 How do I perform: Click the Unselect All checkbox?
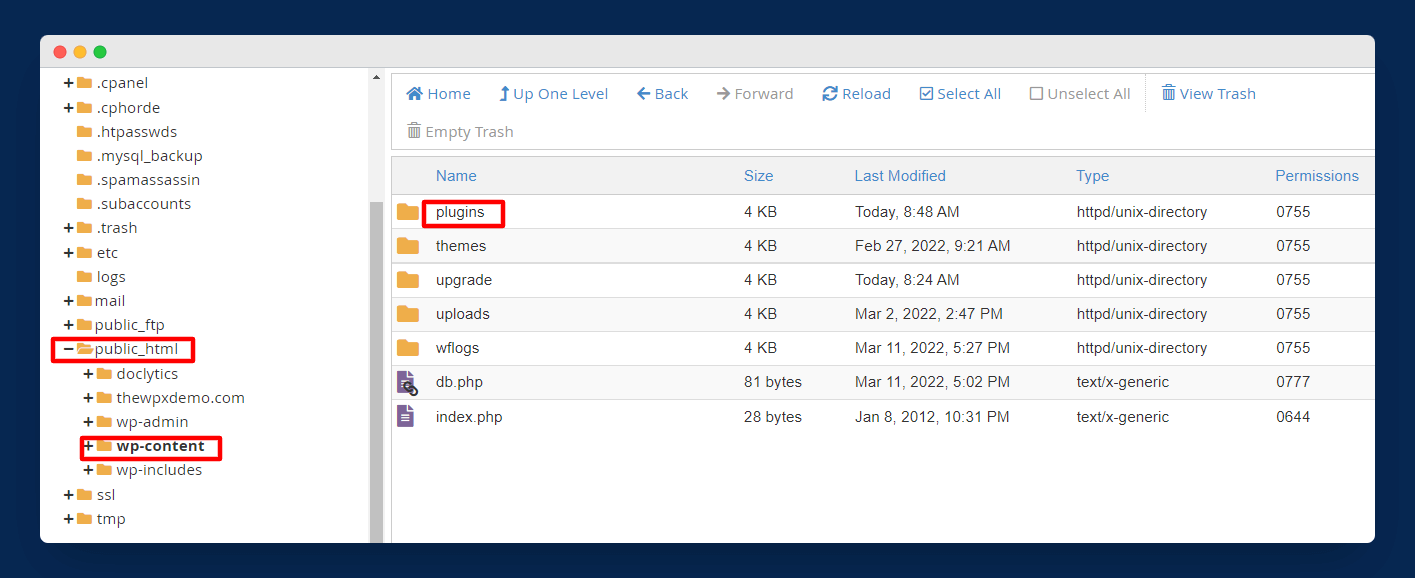pos(1036,94)
